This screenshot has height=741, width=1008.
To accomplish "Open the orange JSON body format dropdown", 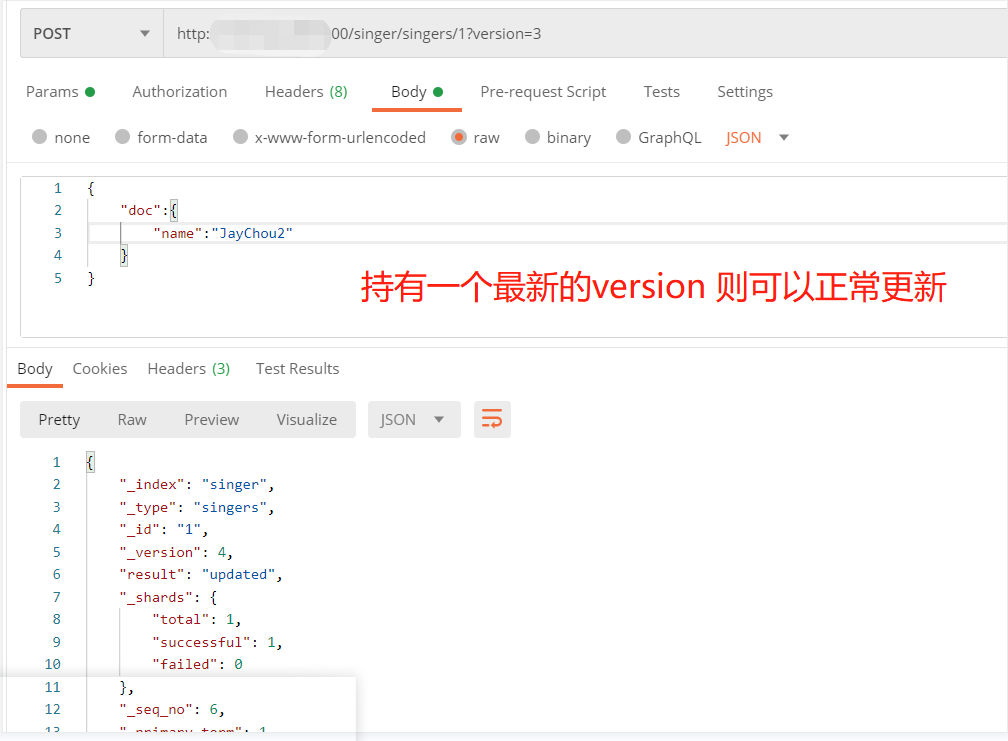I will coord(757,138).
